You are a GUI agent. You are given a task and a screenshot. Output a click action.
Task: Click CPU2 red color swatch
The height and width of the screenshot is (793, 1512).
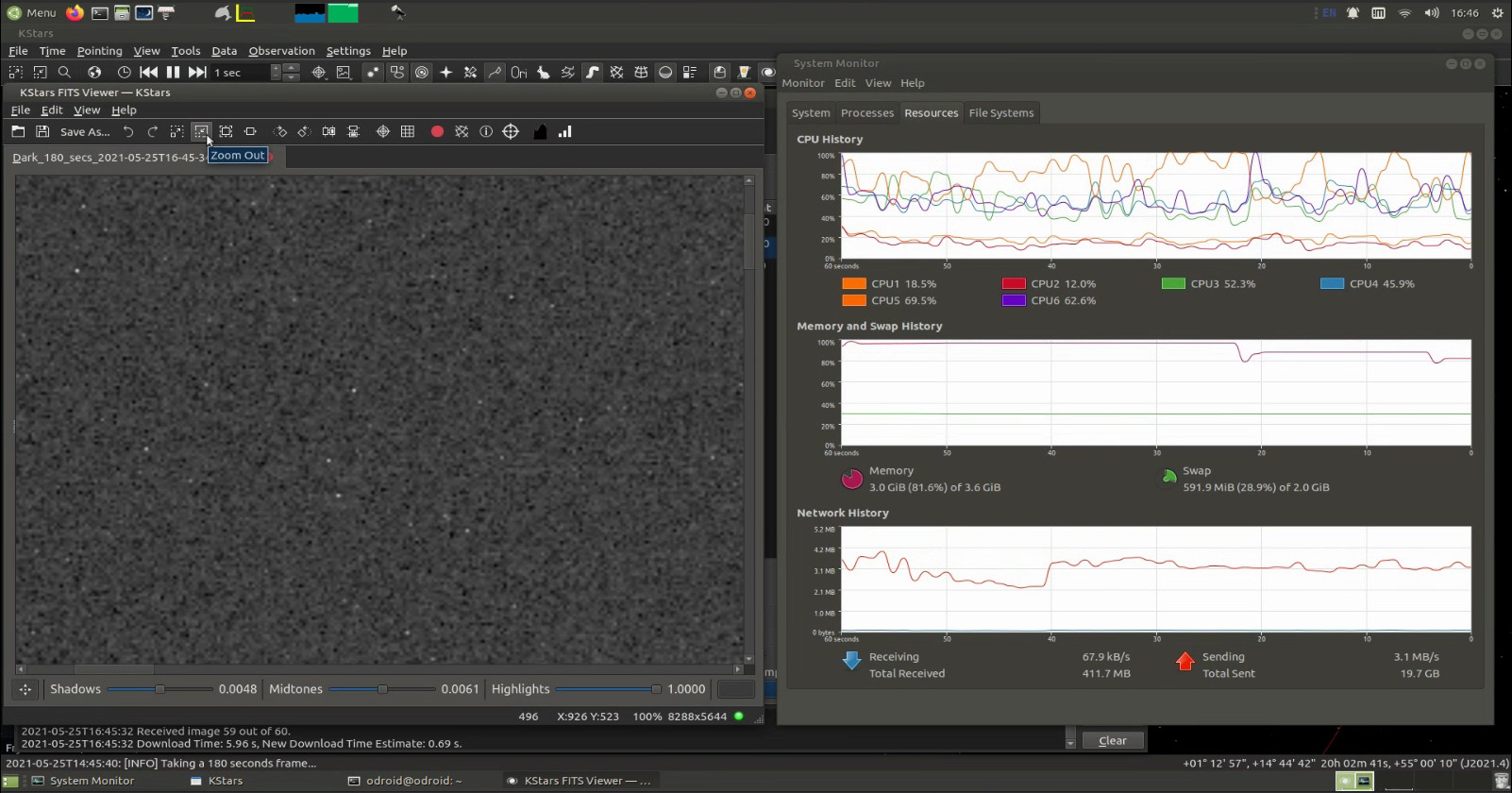(1014, 283)
